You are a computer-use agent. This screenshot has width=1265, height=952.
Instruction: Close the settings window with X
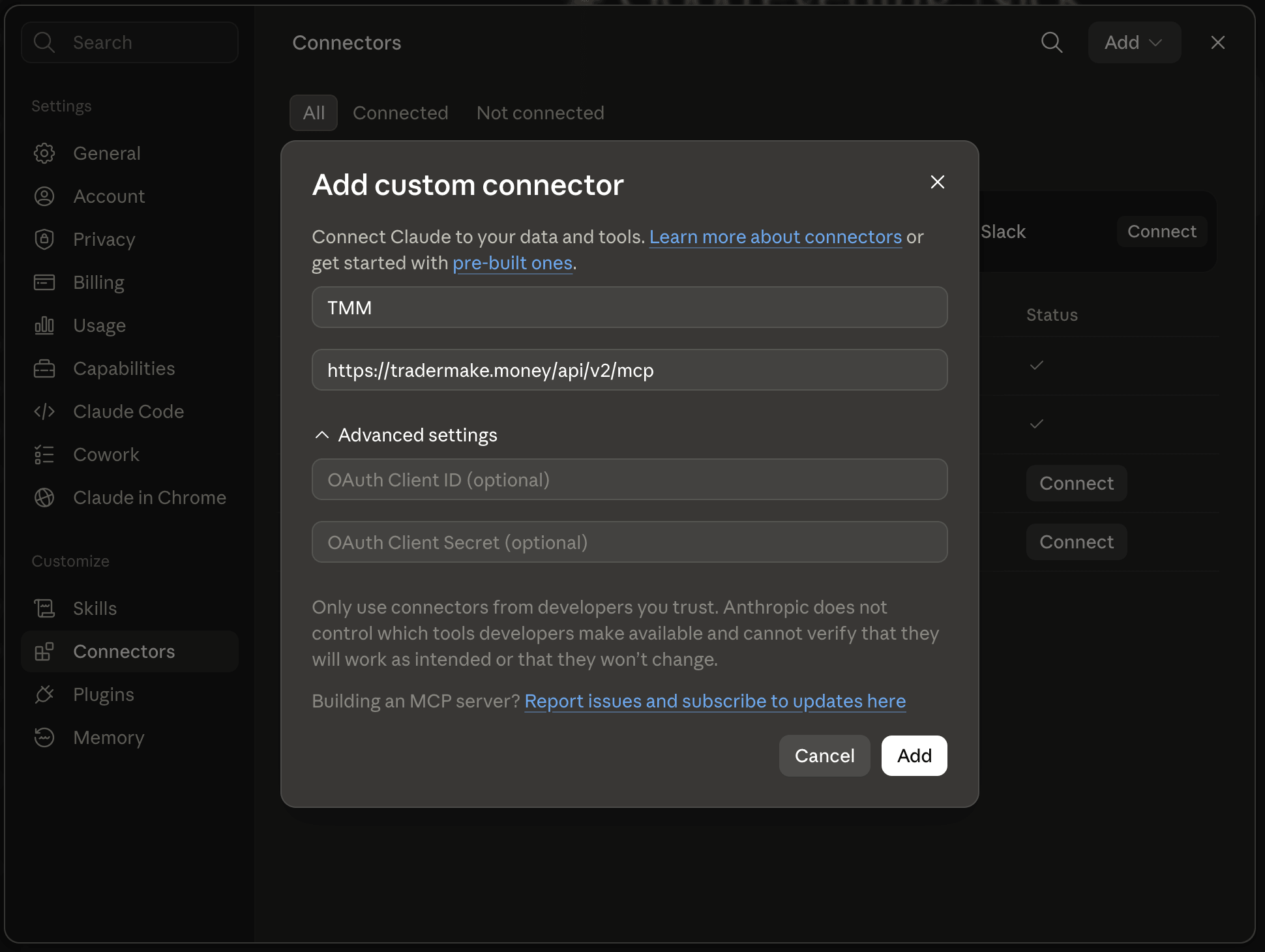(1218, 42)
